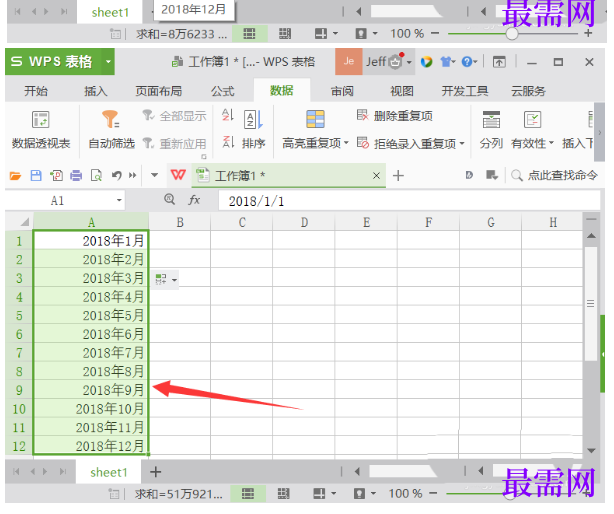Select column D header
The width and height of the screenshot is (614, 514).
pos(304,222)
